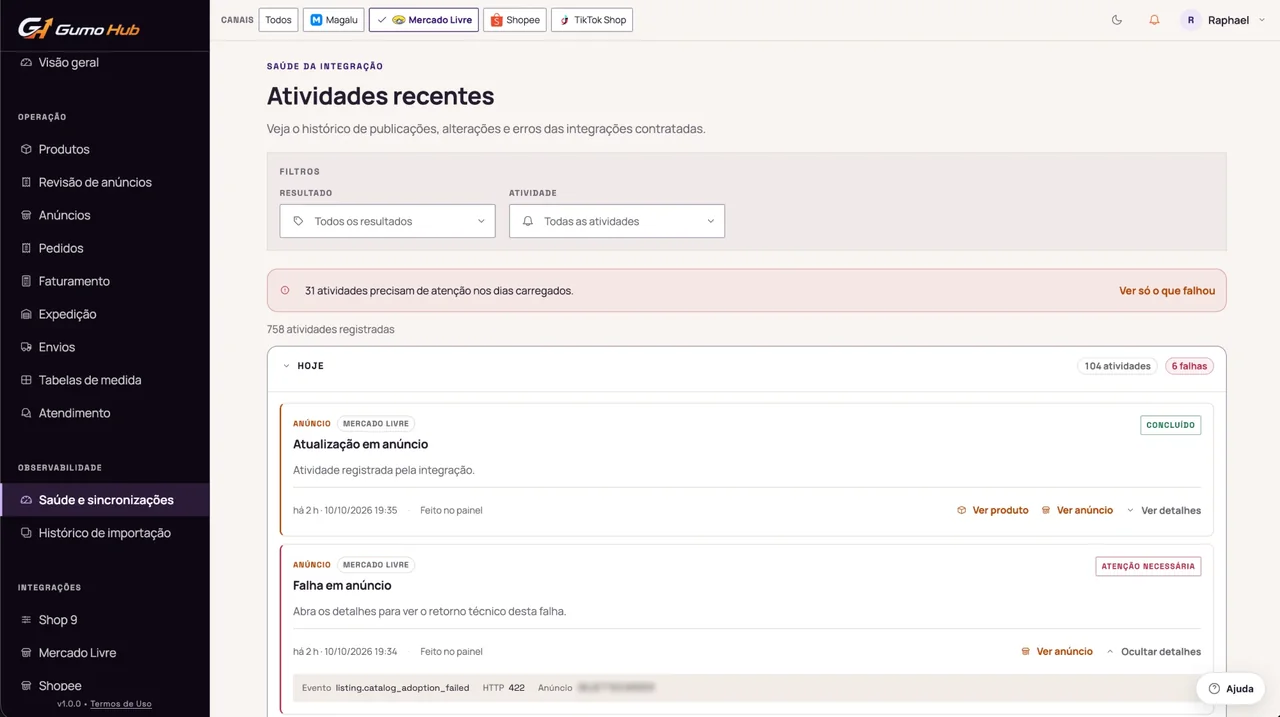Click the Pedidos sidebar icon
The image size is (1280, 717).
click(26, 248)
